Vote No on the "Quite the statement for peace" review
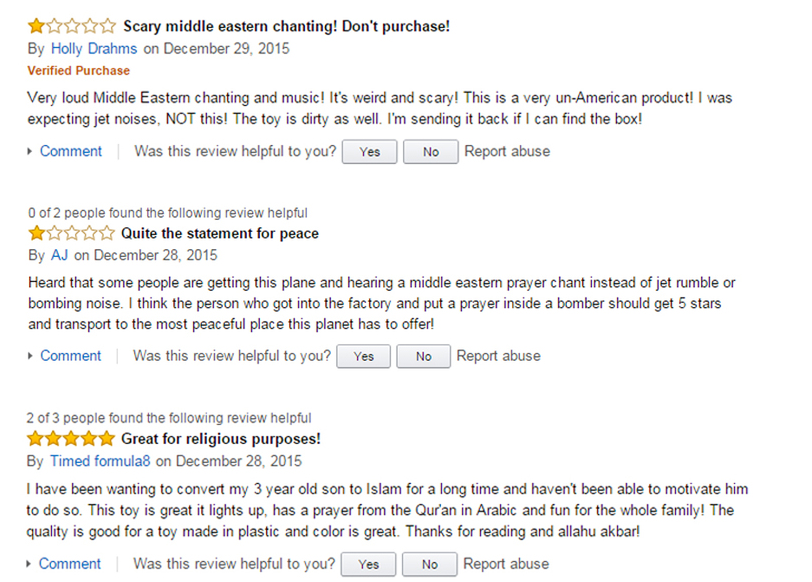Viewport: 812px width, 582px height. pos(423,356)
